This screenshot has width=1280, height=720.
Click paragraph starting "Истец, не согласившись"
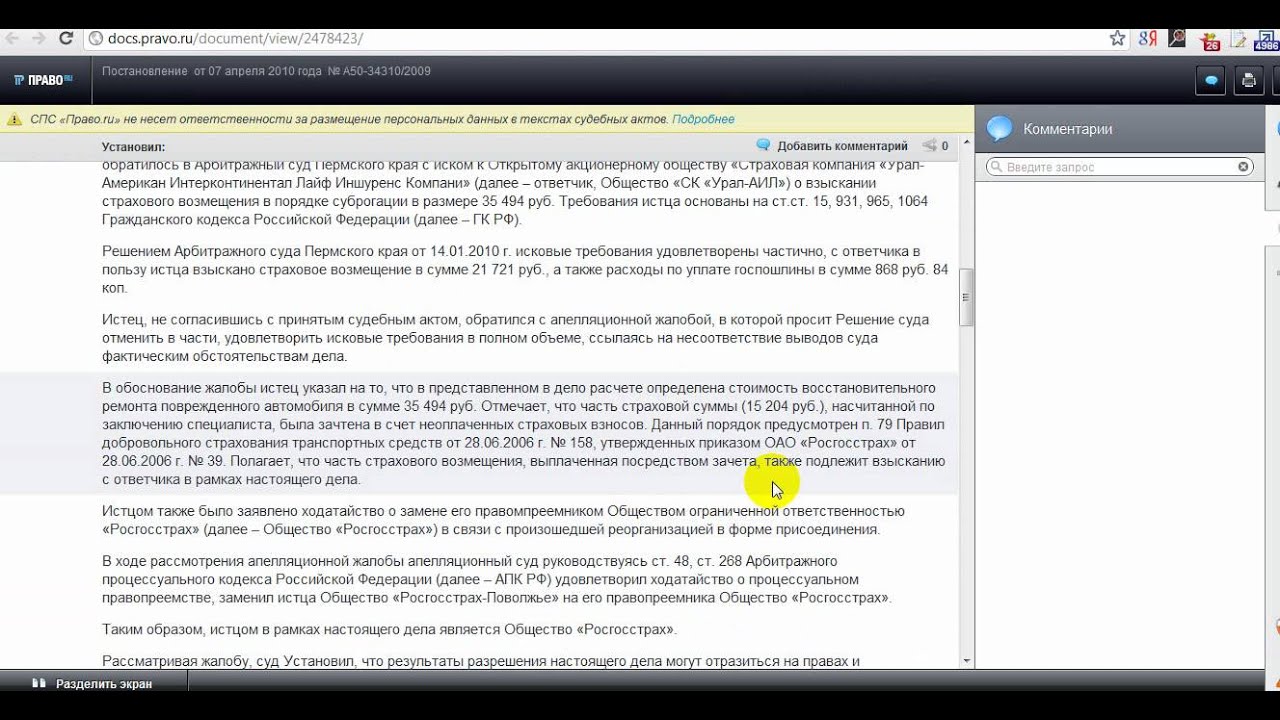[x=515, y=338]
